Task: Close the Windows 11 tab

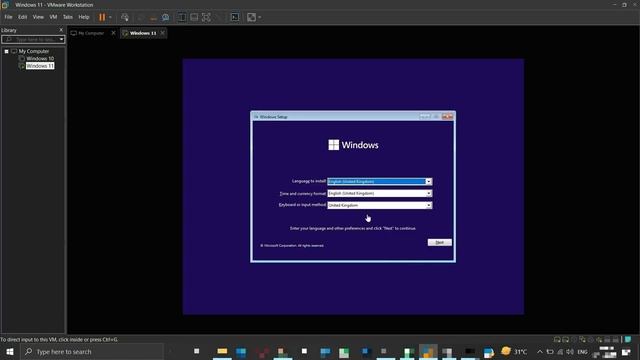Action: click(x=162, y=33)
